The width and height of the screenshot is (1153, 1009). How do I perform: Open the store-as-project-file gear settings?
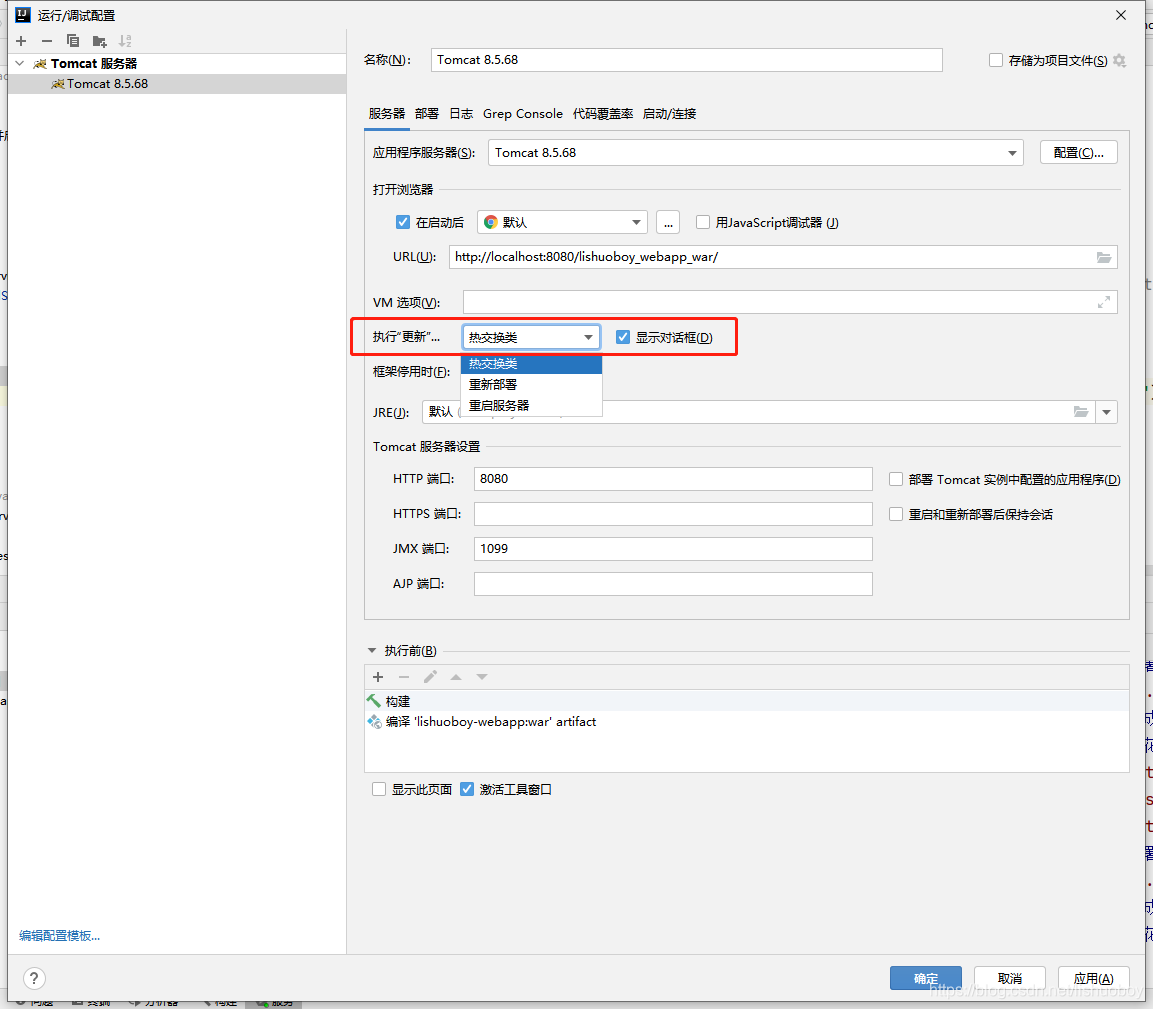click(1119, 60)
